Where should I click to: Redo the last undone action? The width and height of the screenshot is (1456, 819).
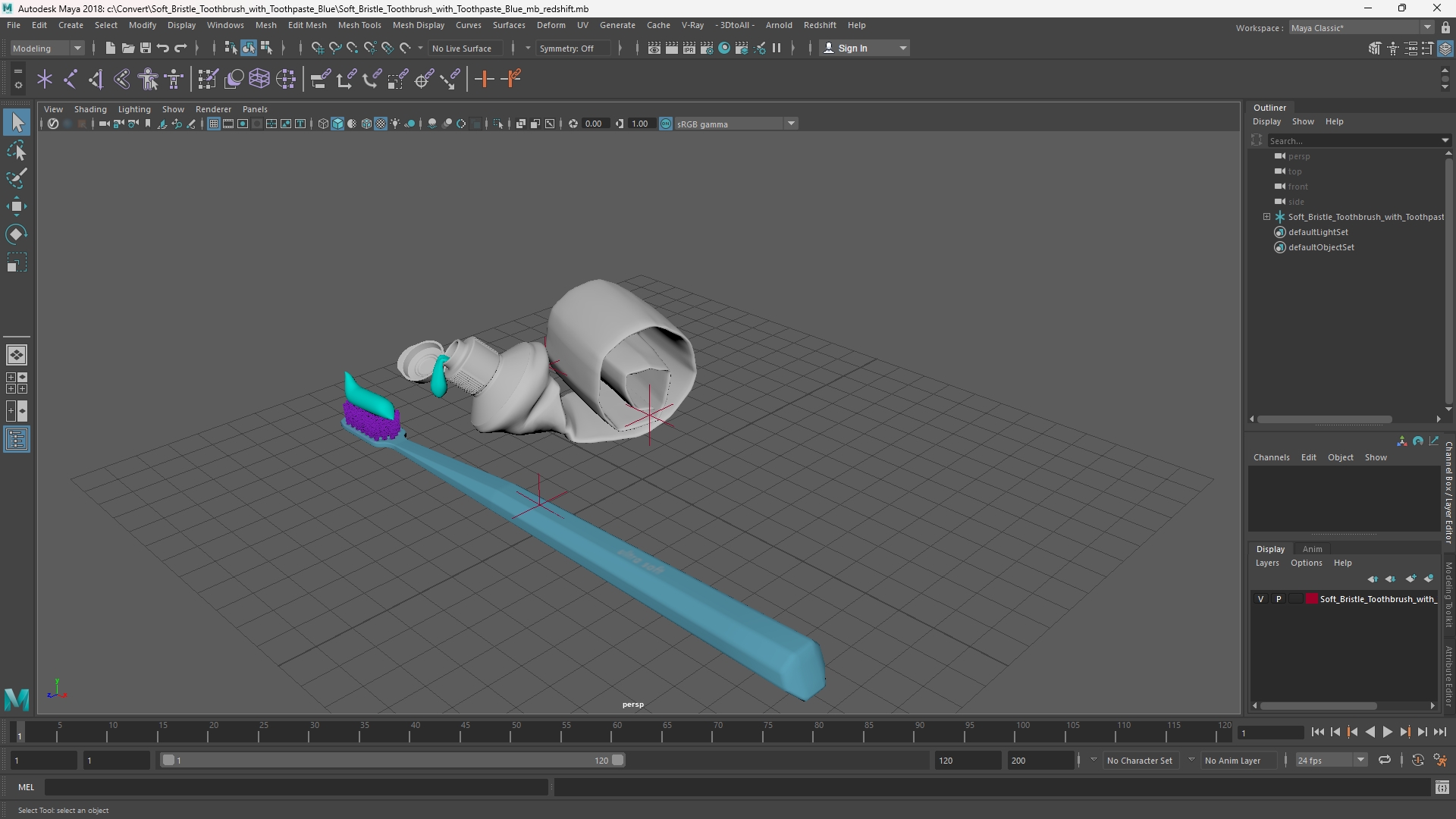(180, 48)
